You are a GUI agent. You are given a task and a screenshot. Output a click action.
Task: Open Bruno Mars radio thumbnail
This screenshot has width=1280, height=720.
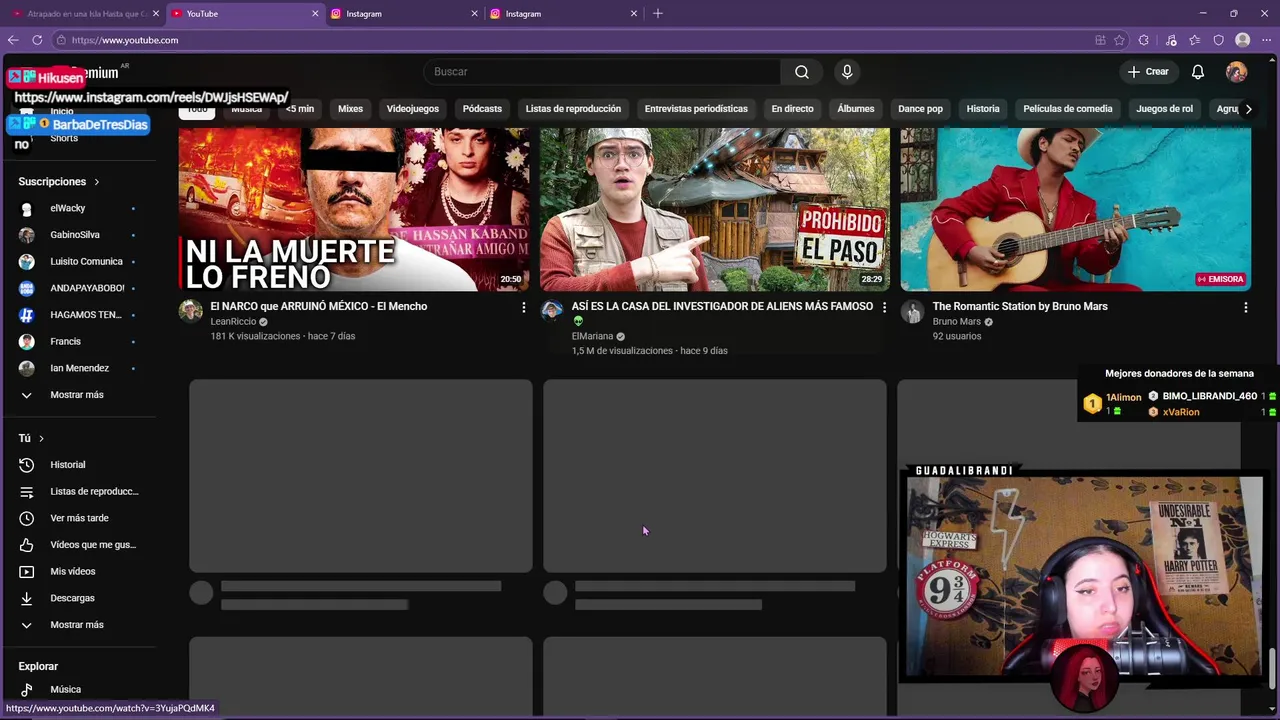(x=1076, y=209)
